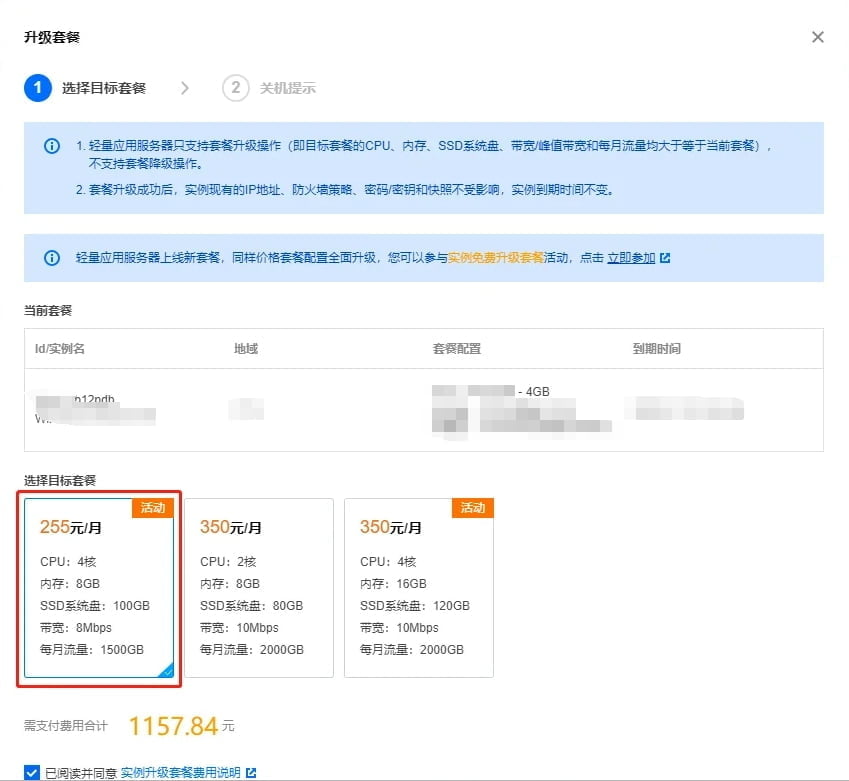The height and width of the screenshot is (781, 849).
Task: Click the chevron arrow between steps
Action: (185, 88)
